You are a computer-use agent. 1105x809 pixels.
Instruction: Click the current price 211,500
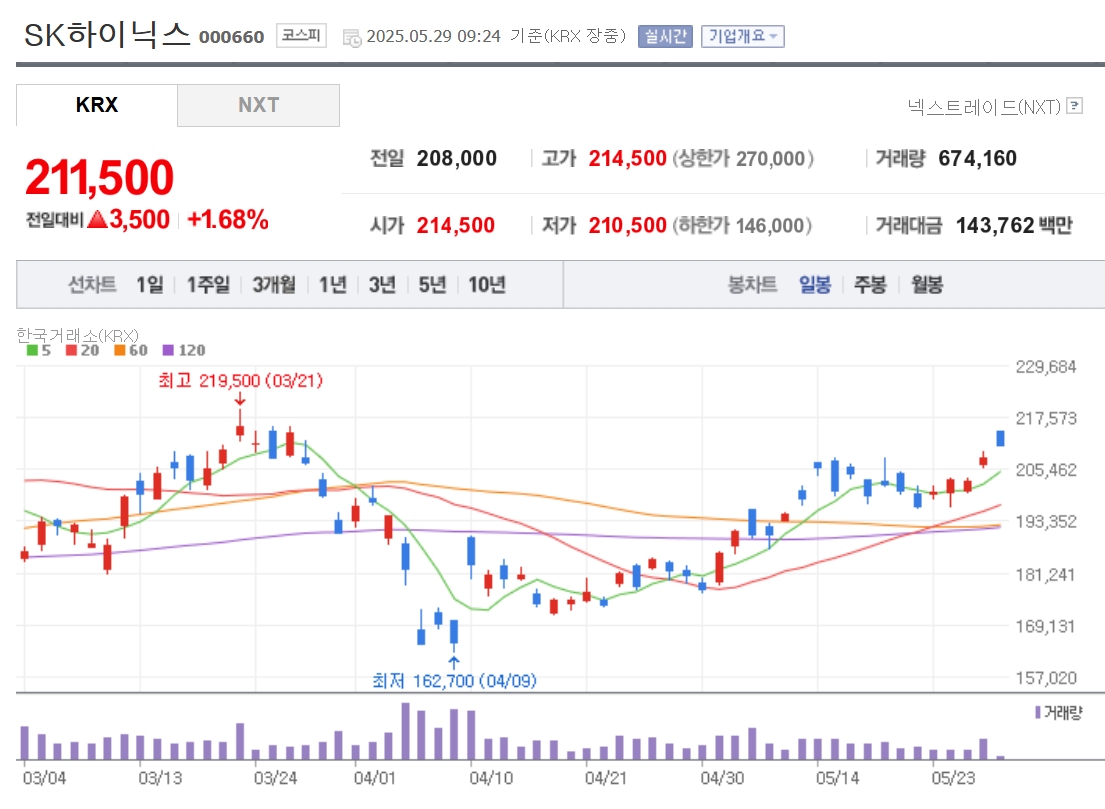99,177
